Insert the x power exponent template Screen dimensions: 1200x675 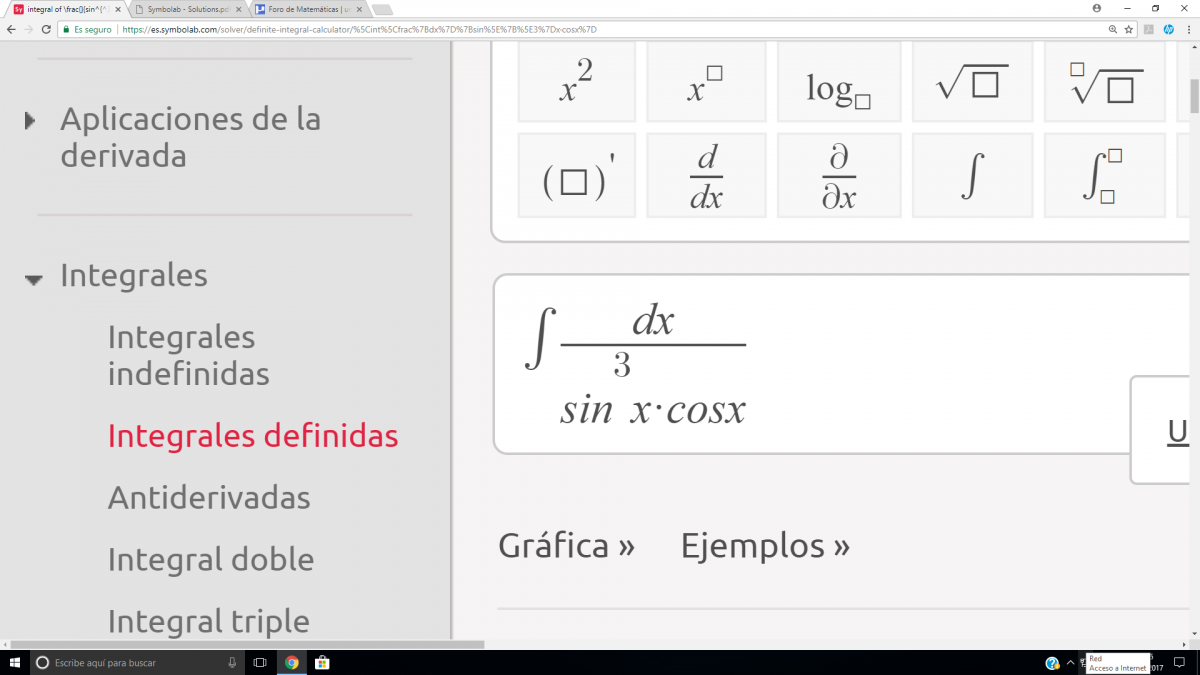706,82
